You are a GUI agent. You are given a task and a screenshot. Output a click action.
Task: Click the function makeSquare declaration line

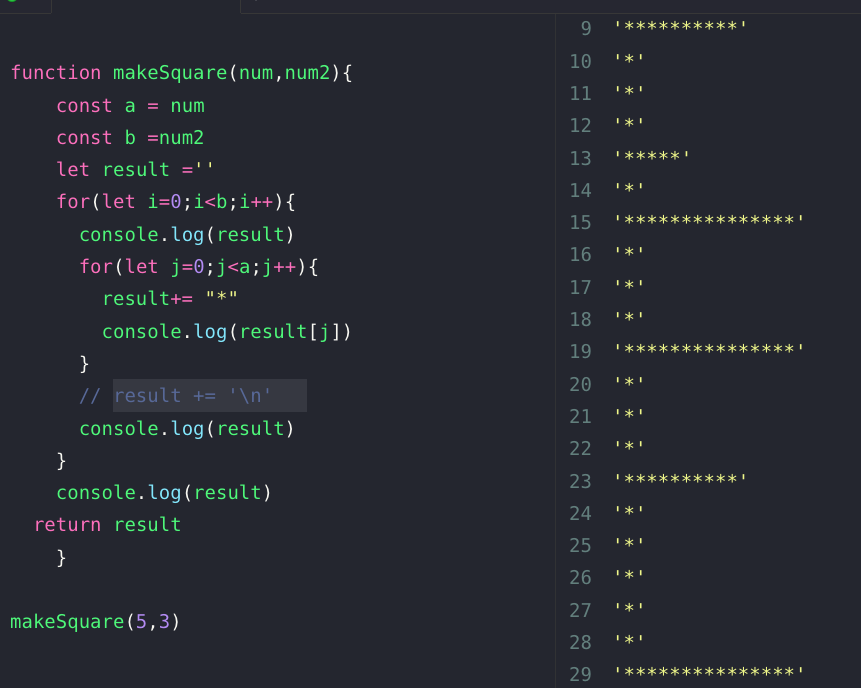point(181,73)
